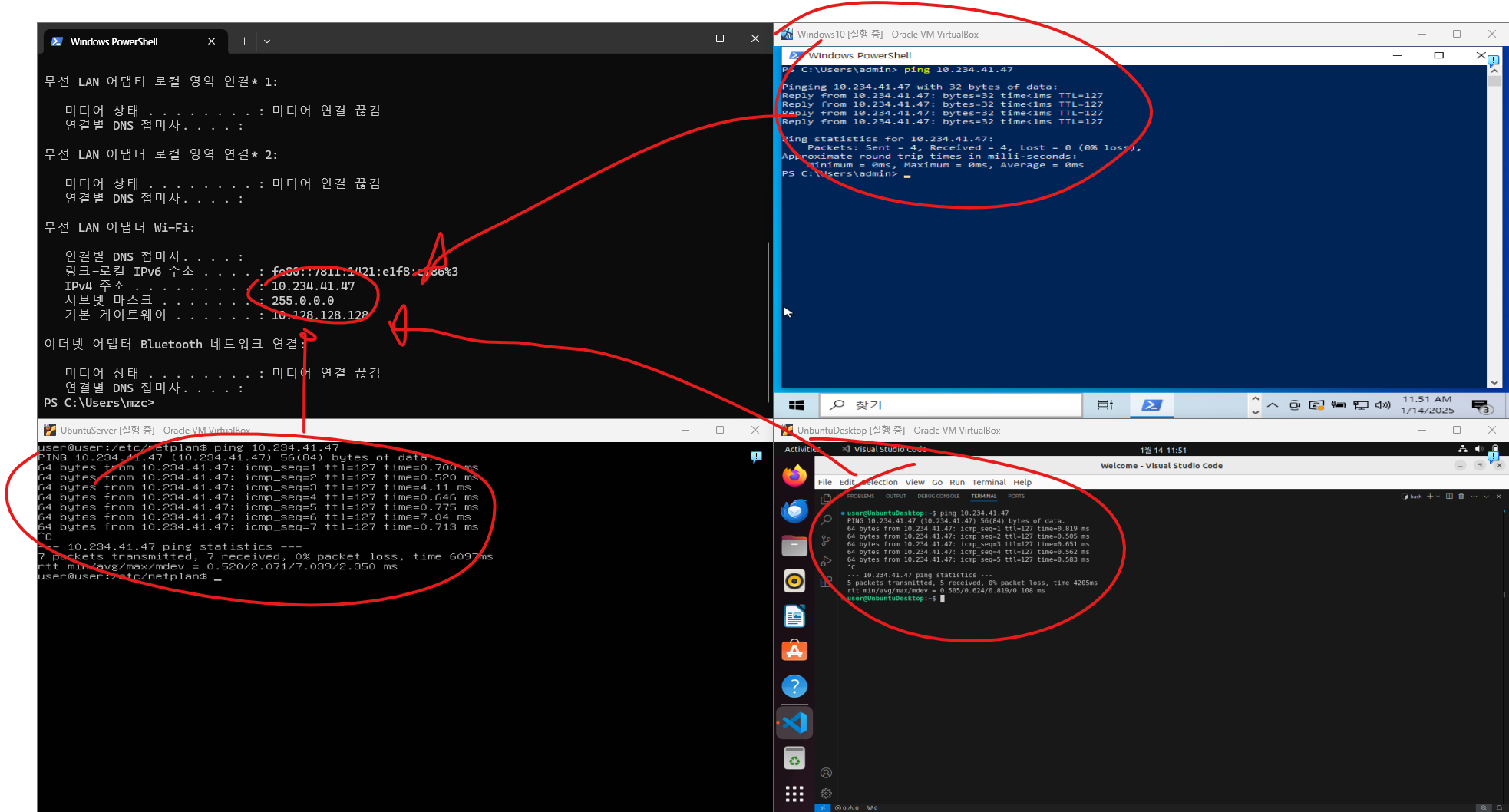Open the Terminal menu in VS Code

(988, 483)
